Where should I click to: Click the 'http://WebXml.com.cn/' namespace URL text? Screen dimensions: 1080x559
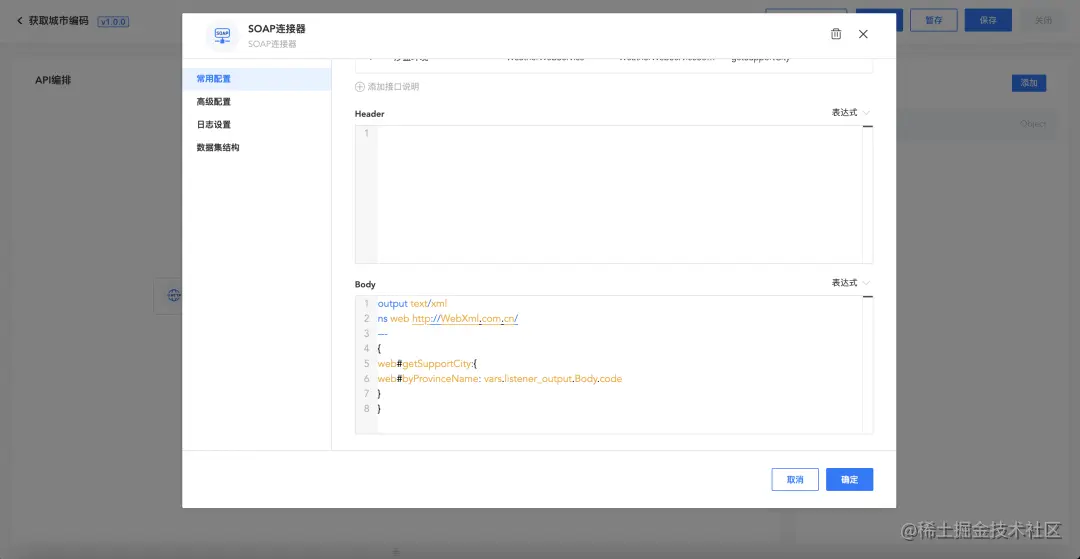point(465,319)
